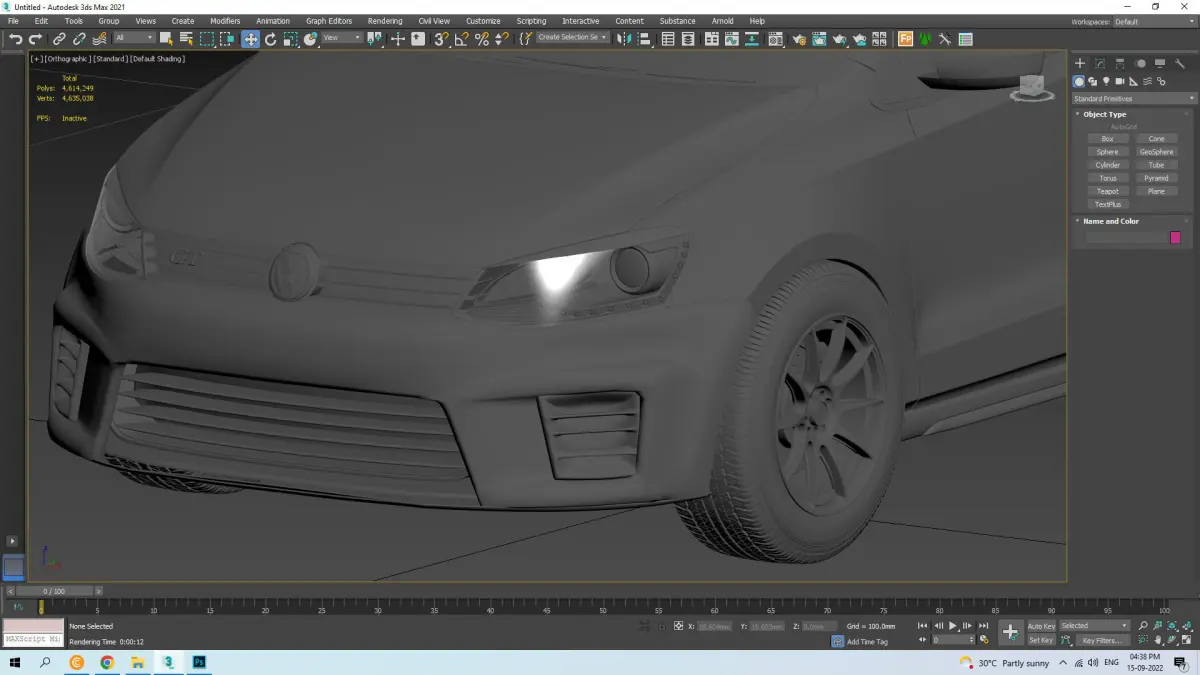
Task: Open the key mode 'Selected' dropdown
Action: pyautogui.click(x=1094, y=626)
